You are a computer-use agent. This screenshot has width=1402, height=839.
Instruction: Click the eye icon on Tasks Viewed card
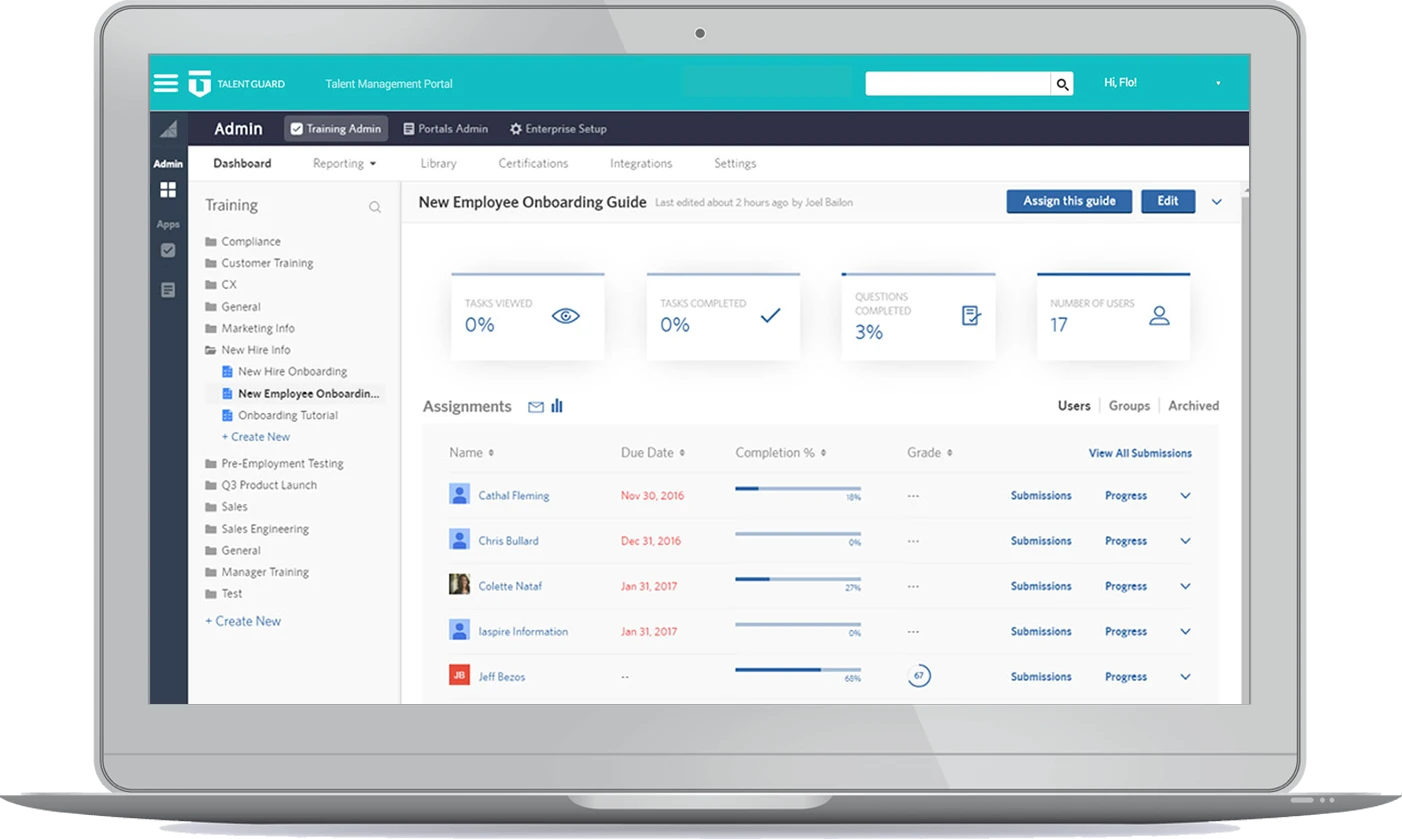tap(565, 316)
